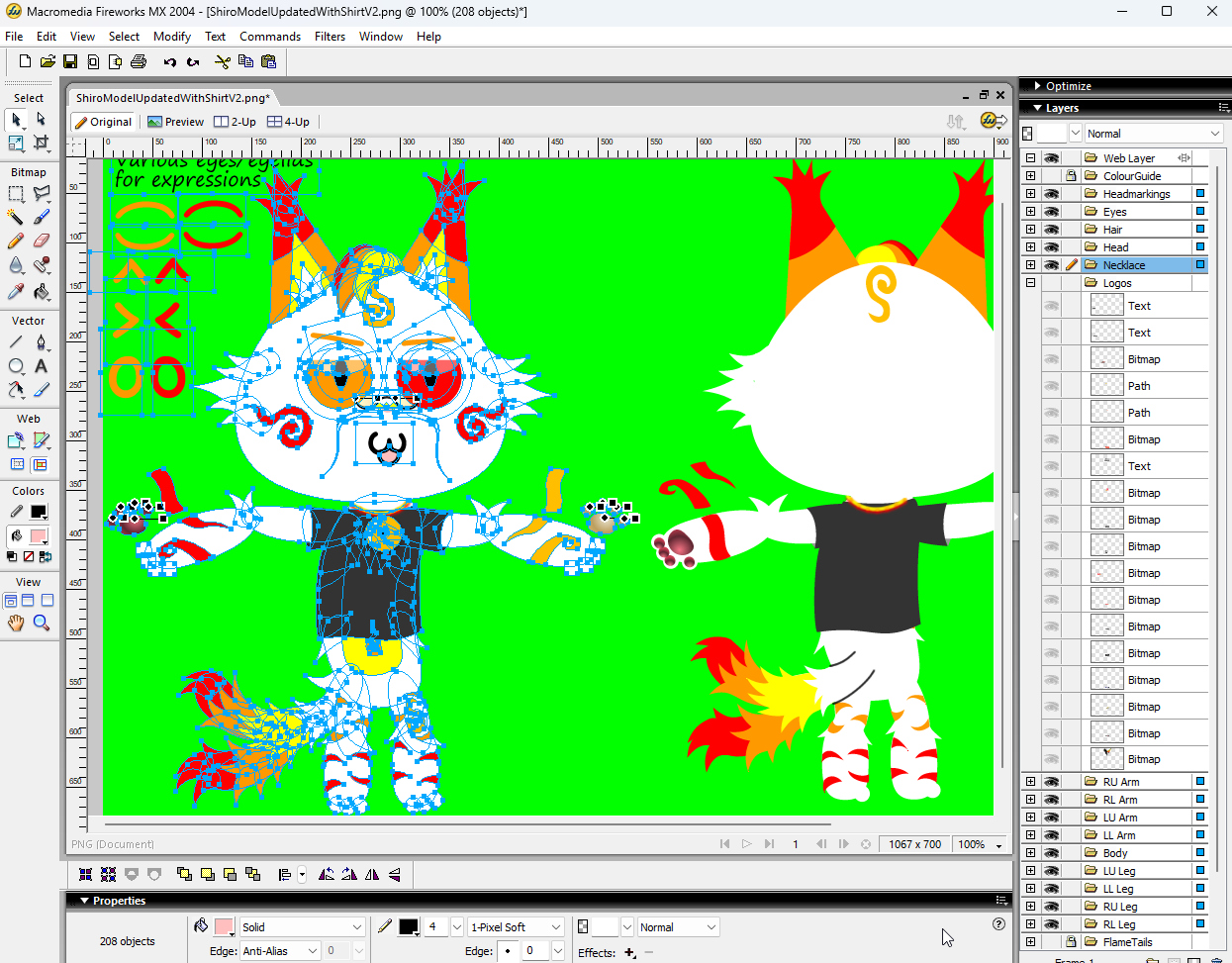Open the 1-Pixel Soft stroke dropdown

[x=555, y=927]
